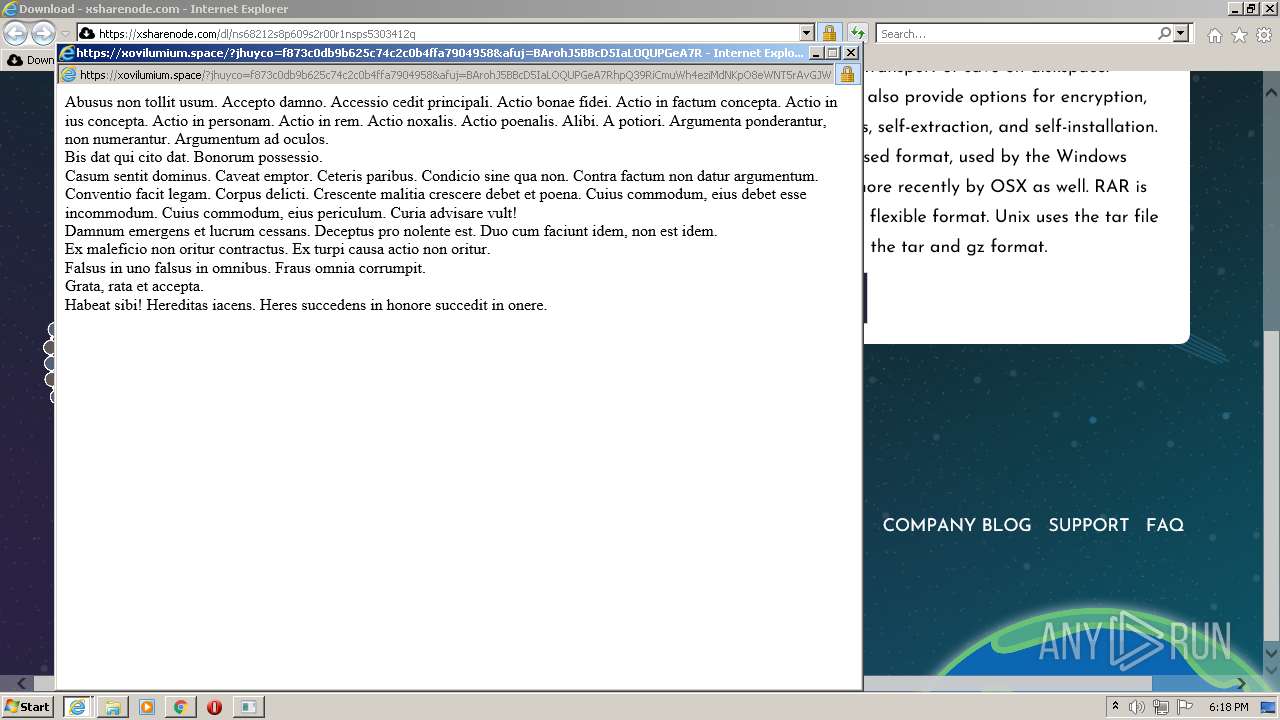The height and width of the screenshot is (720, 1280).
Task: Show hidden tray icons arrow
Action: (1115, 707)
